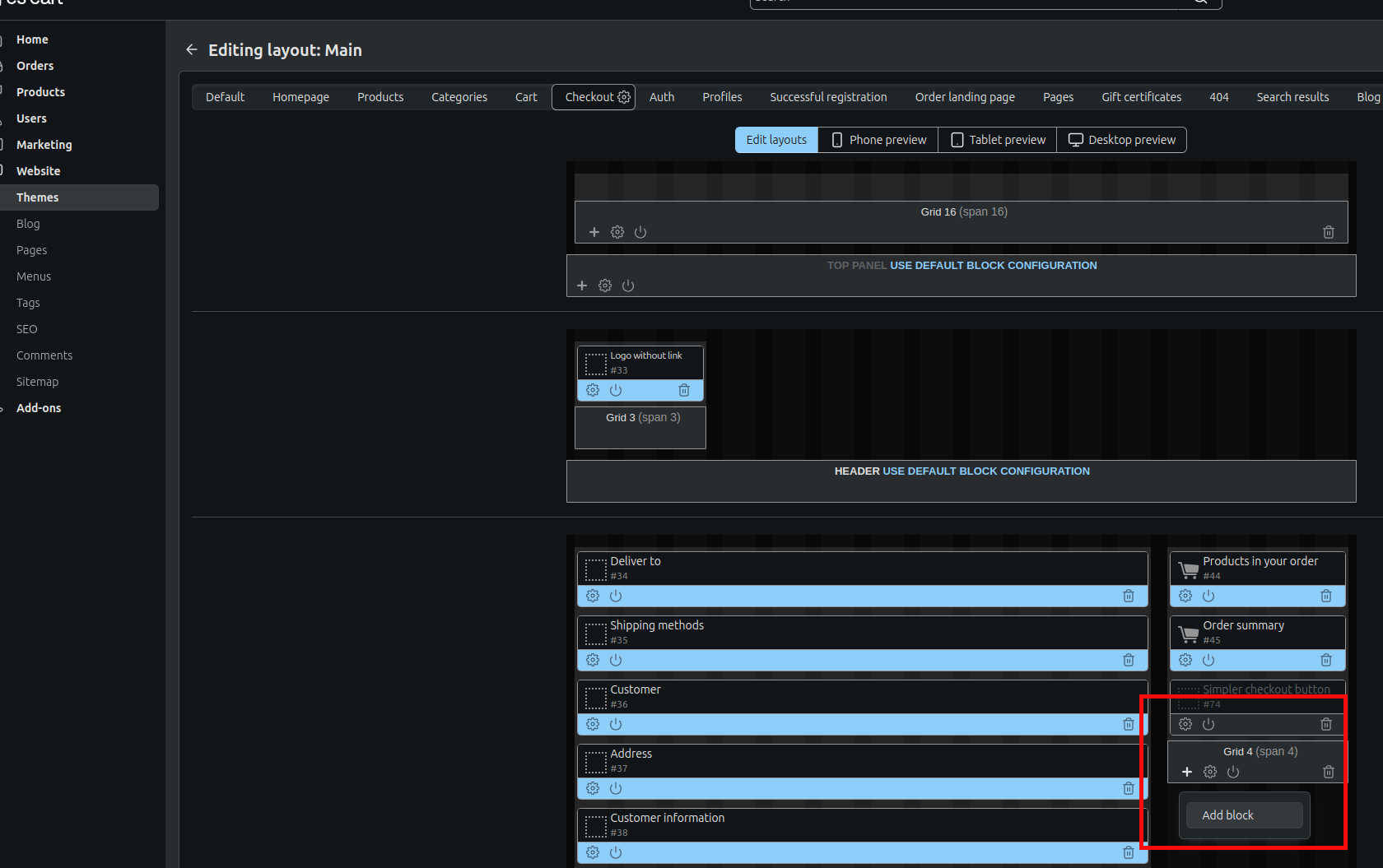Disable the Logo without link block

(x=616, y=390)
